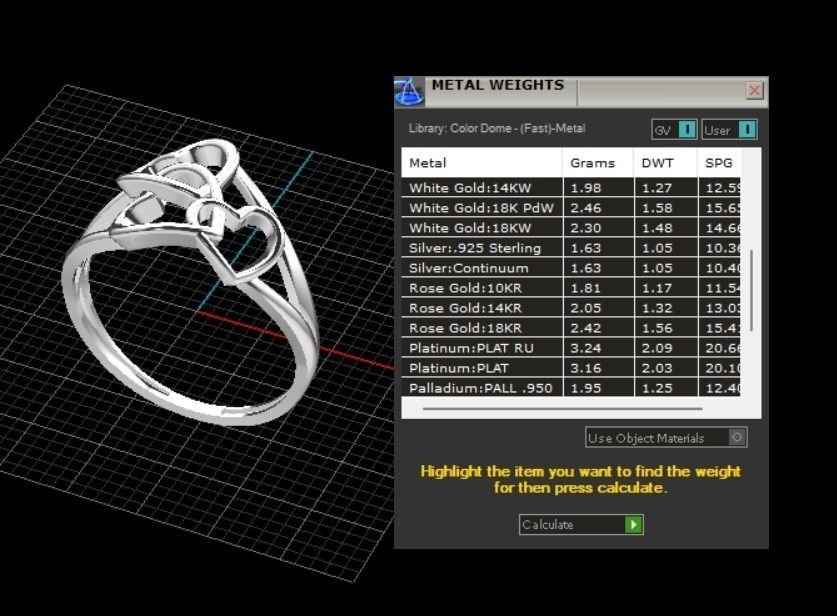The width and height of the screenshot is (837, 616).
Task: Close the Metal Weights dialog
Action: click(x=754, y=90)
